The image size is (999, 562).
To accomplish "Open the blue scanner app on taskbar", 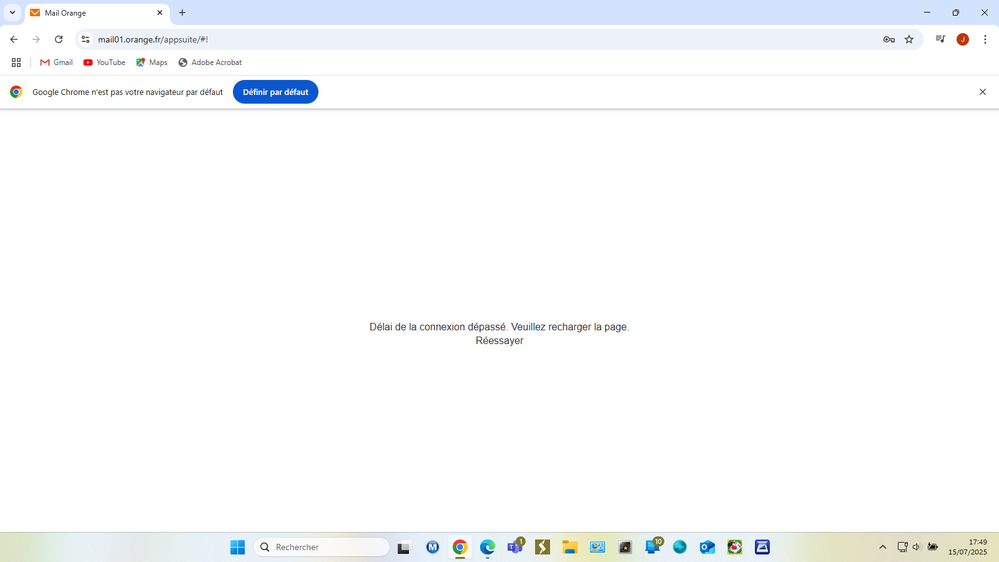I will tap(762, 547).
